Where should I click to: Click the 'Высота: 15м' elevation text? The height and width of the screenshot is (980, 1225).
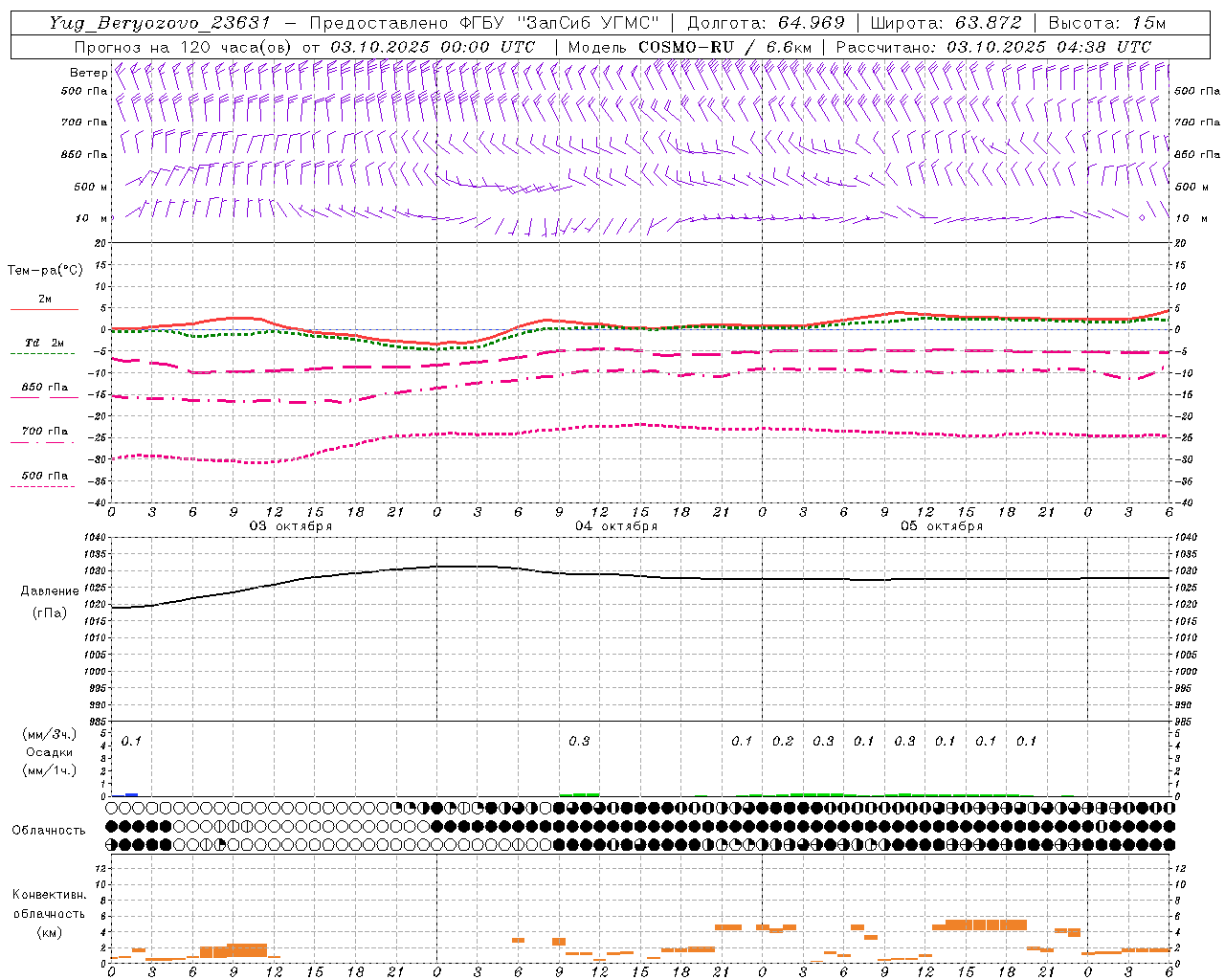click(1106, 23)
